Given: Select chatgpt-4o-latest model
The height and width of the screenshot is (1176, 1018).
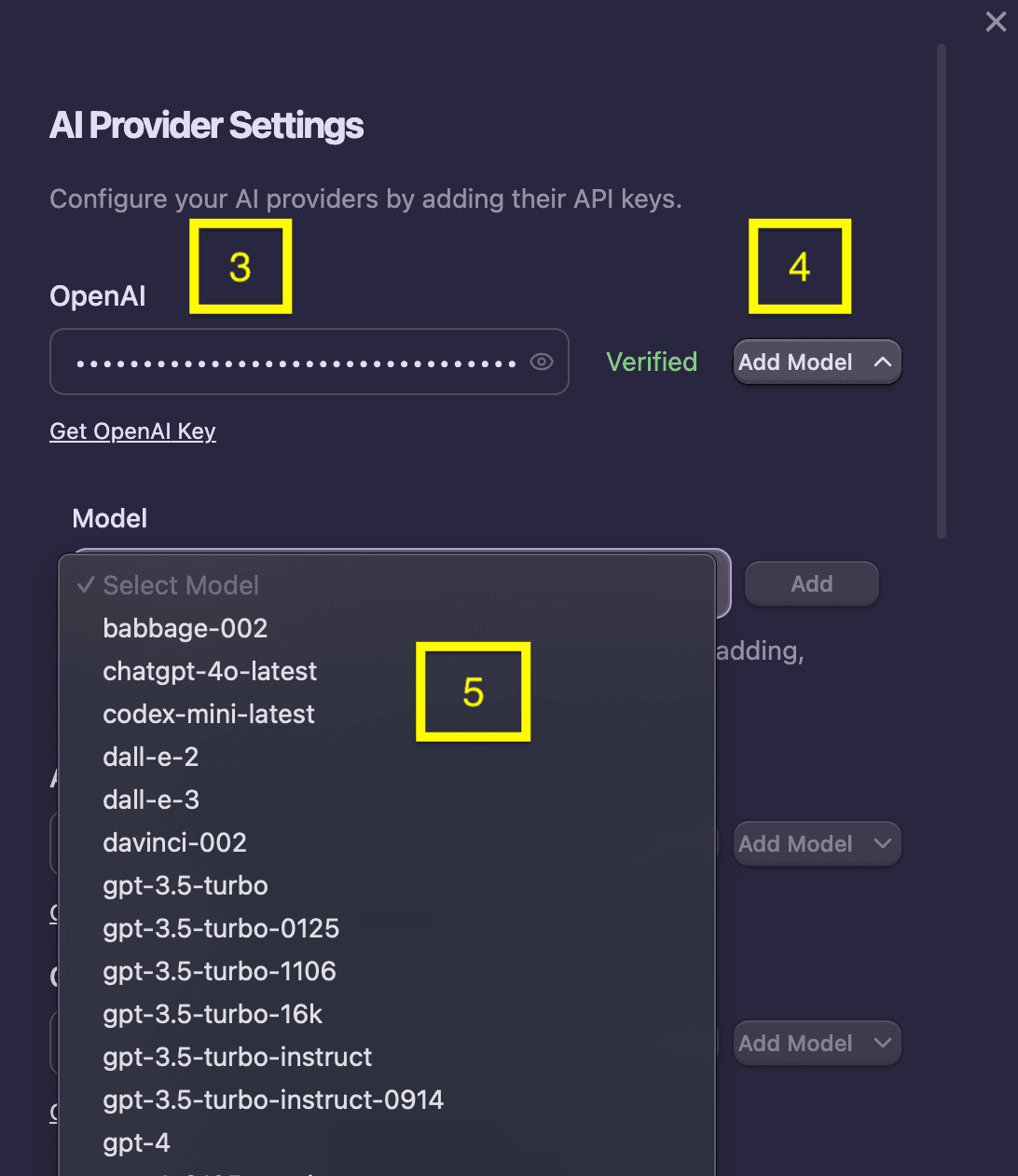Looking at the screenshot, I should tap(210, 671).
